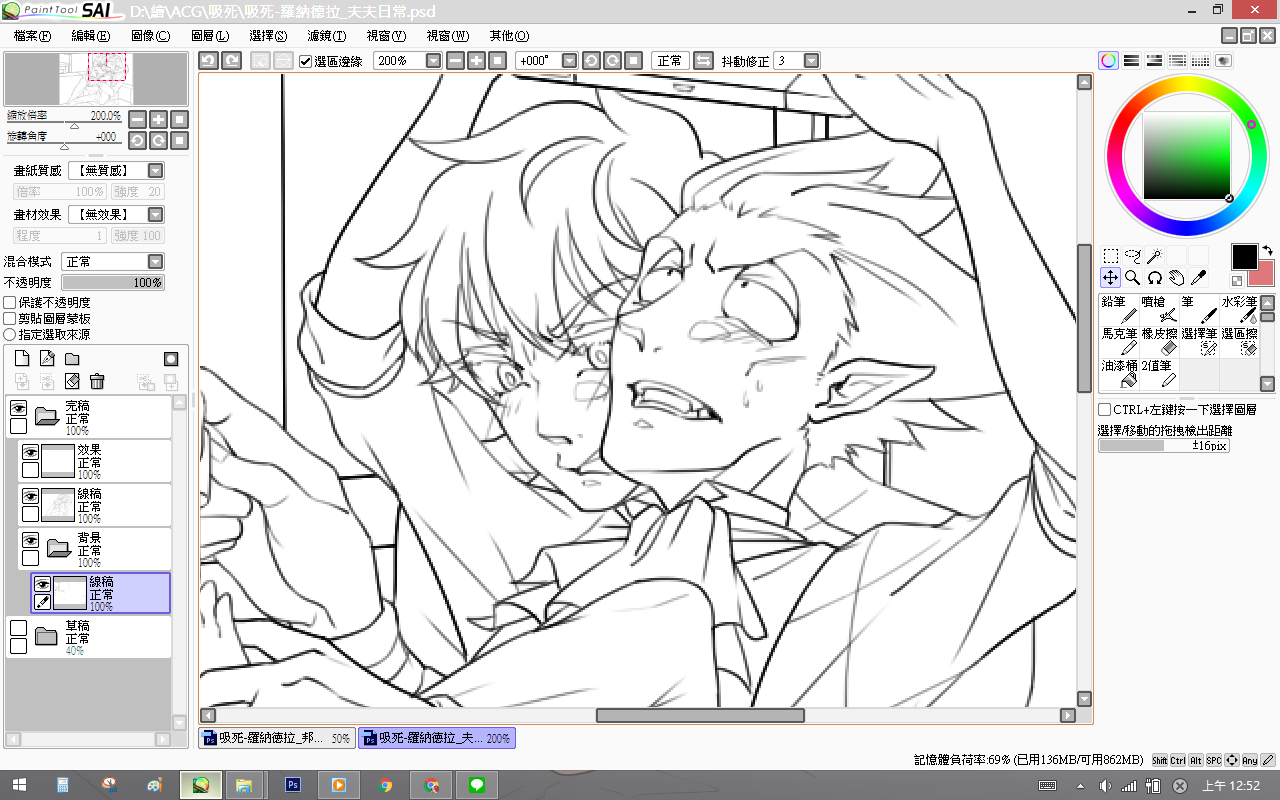Open the 編輯(E) menu
This screenshot has width=1280, height=800.
pyautogui.click(x=91, y=36)
